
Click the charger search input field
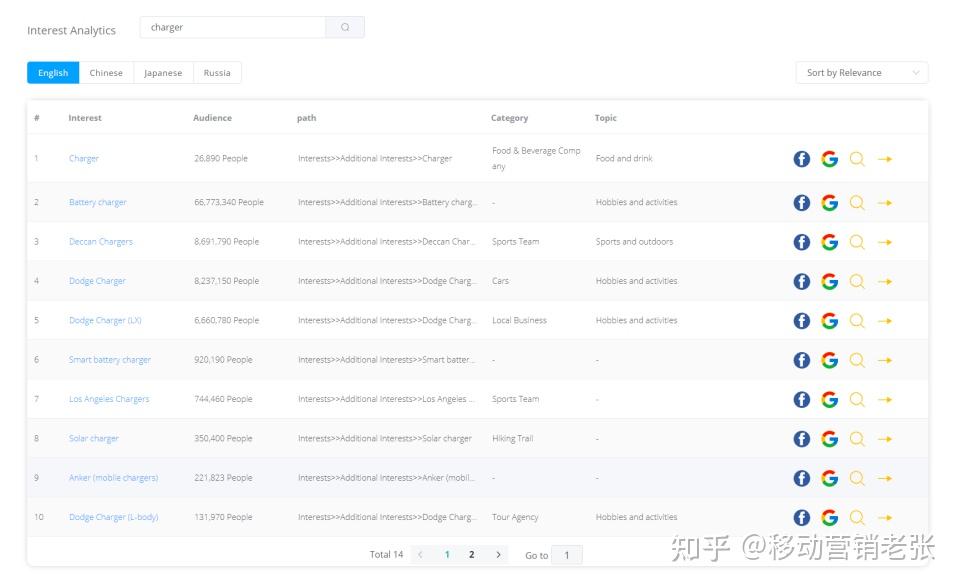click(x=233, y=28)
